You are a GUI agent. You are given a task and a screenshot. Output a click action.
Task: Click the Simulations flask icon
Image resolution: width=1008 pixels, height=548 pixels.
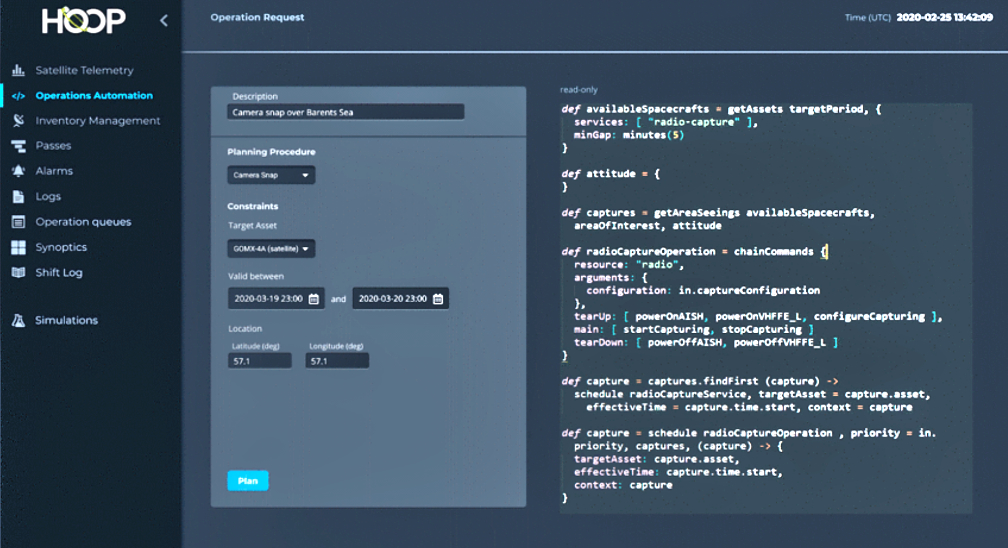17,321
